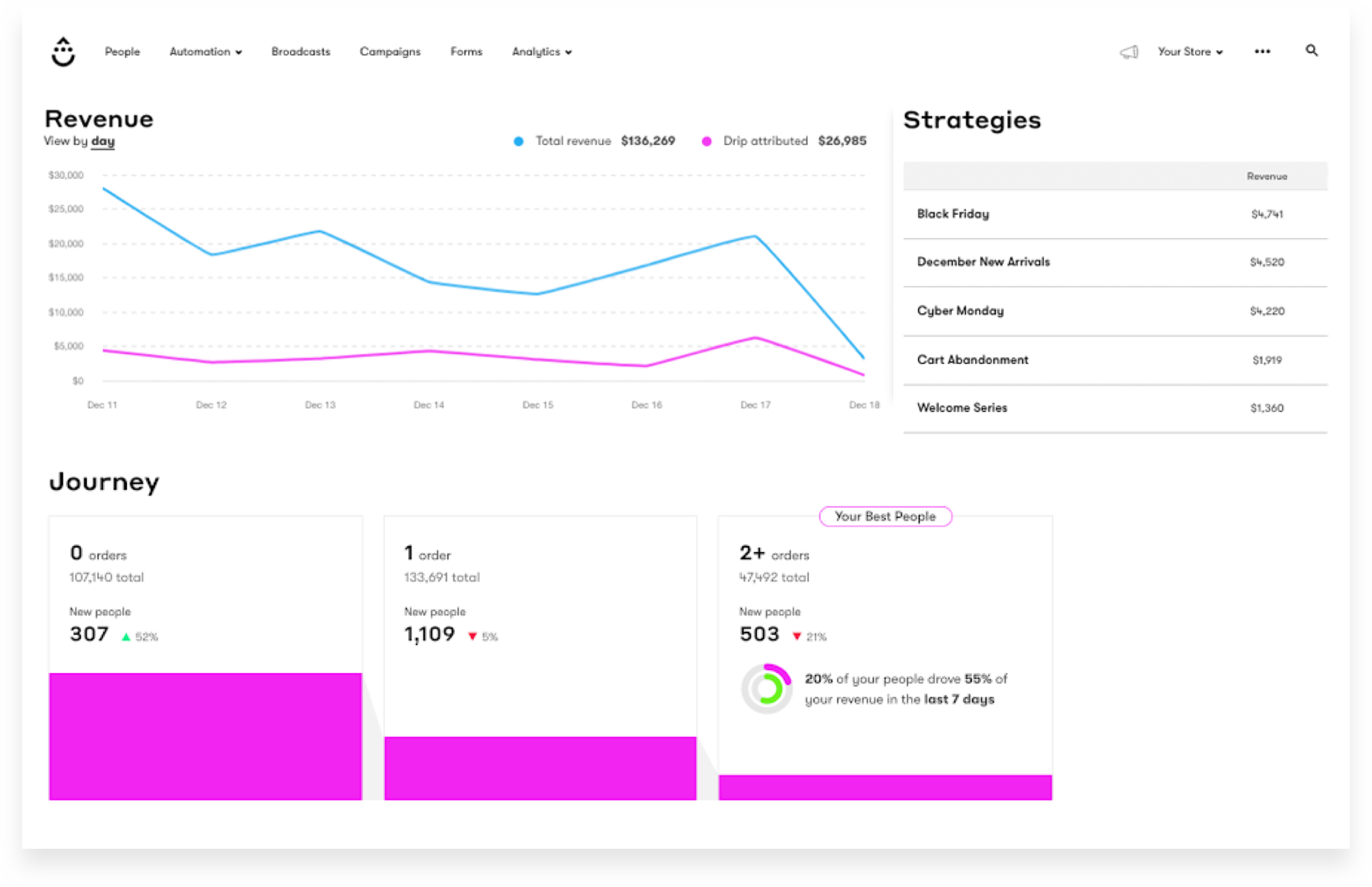Expand the Your Store selector

click(1189, 52)
